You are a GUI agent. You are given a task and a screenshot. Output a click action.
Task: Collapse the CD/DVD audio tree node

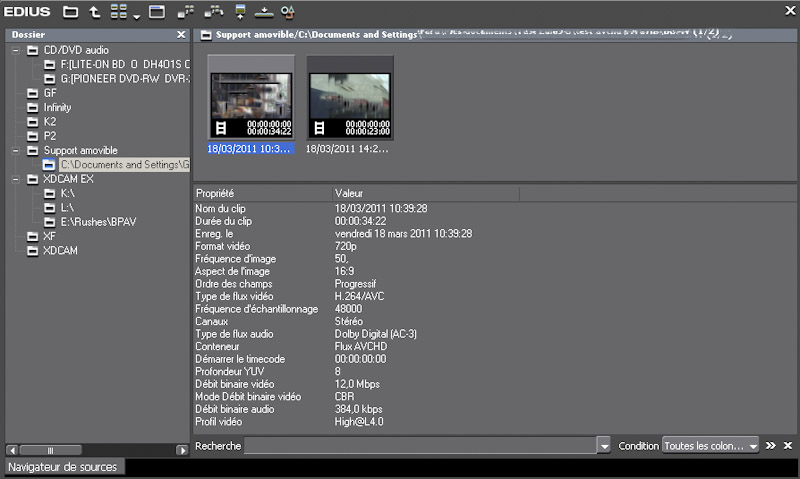16,50
